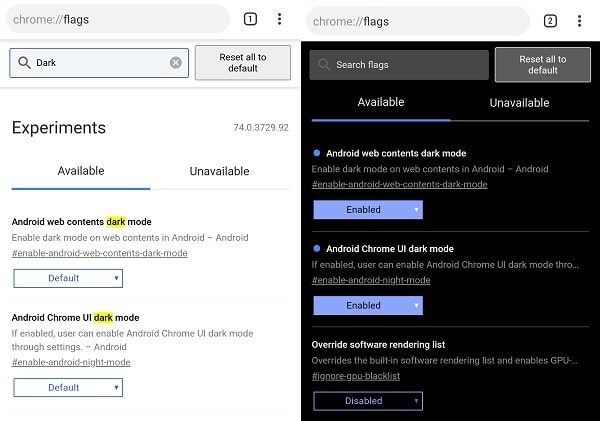The height and width of the screenshot is (421, 600).
Task: Select Available tab in light window
Action: (81, 171)
